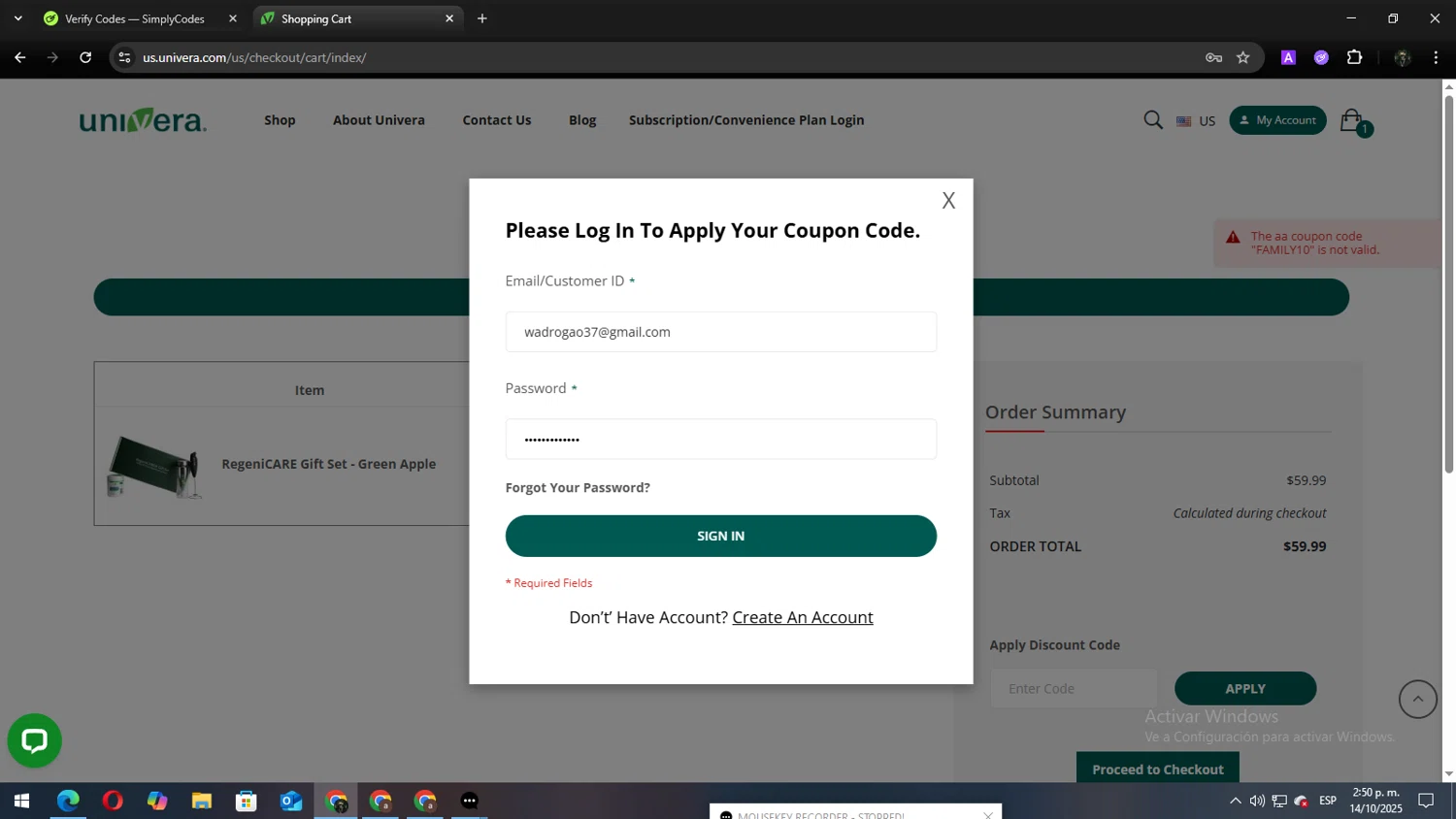Select the US country flag selector

point(1196,121)
